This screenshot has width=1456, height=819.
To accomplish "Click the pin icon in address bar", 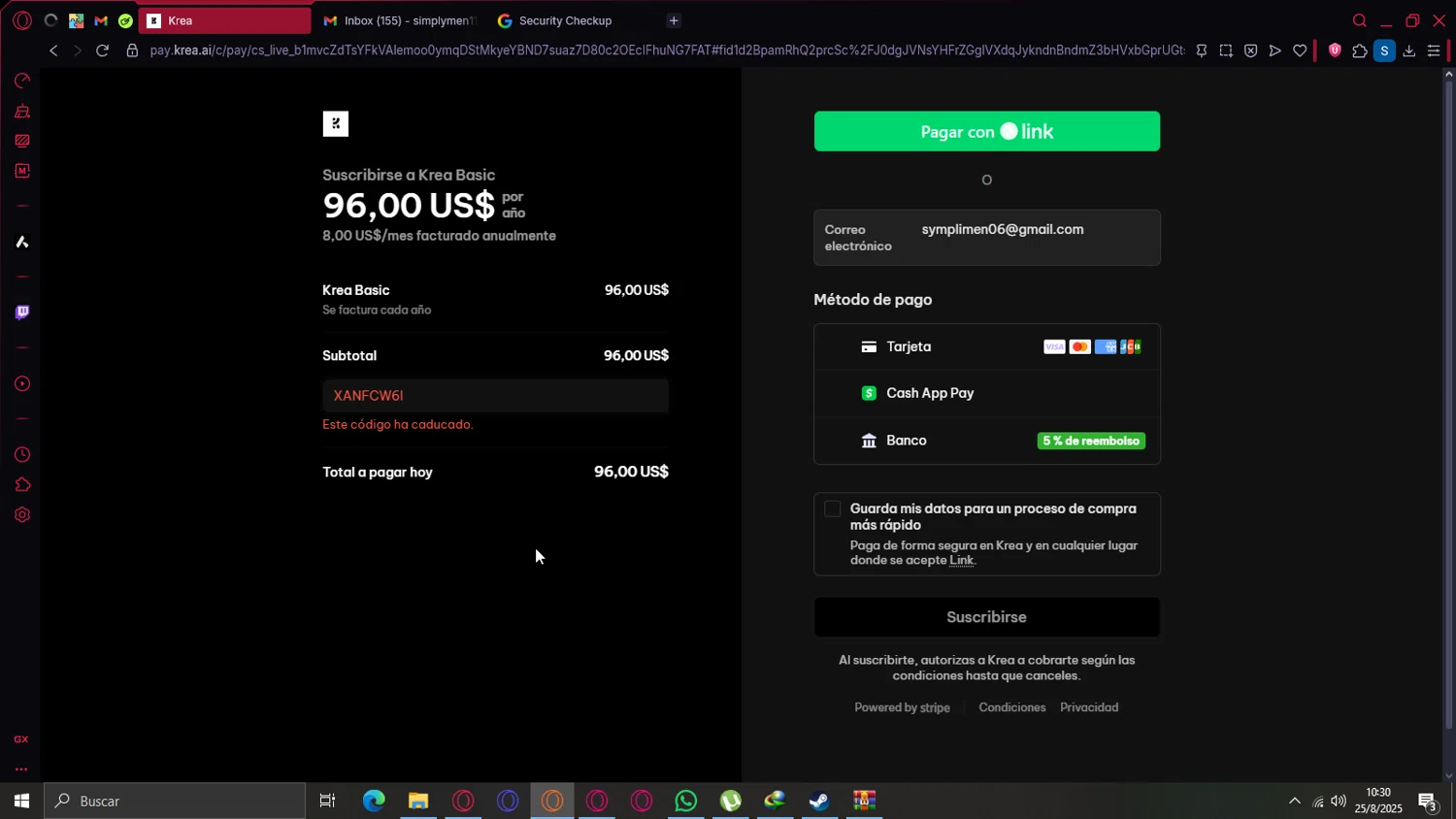I will (x=1202, y=50).
